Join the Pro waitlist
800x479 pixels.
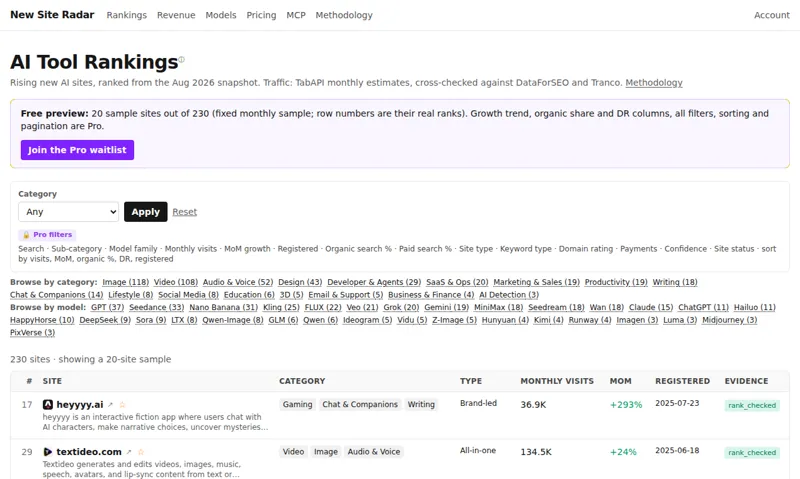(x=78, y=150)
